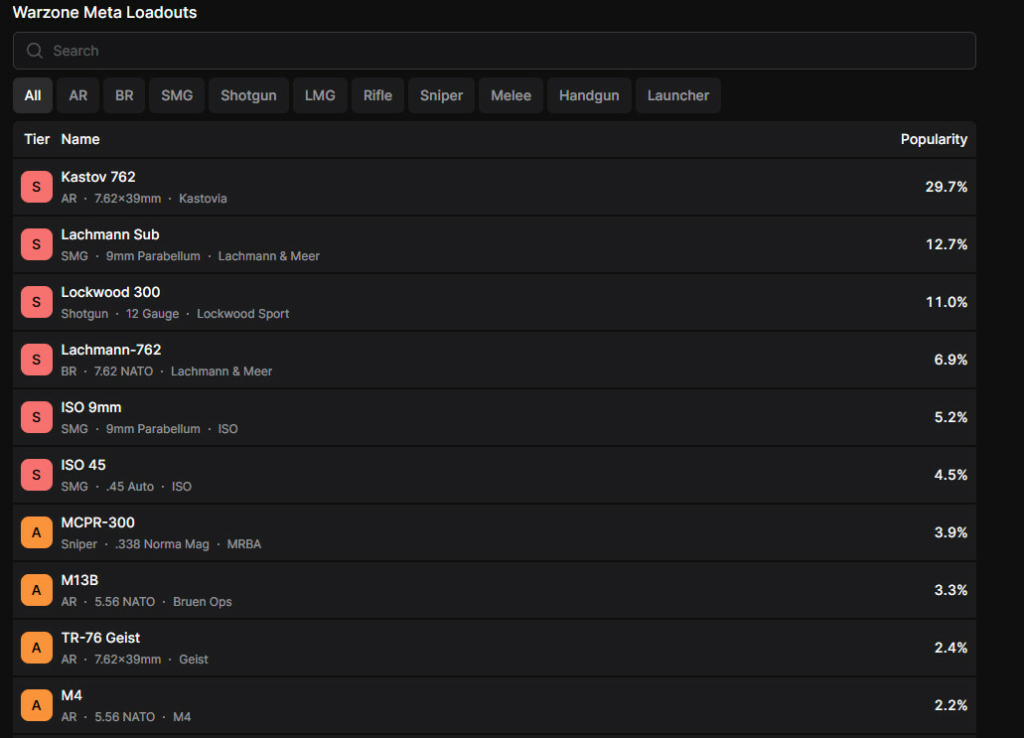Viewport: 1024px width, 738px height.
Task: Click the A tier badge beside M13B
Action: tap(37, 590)
